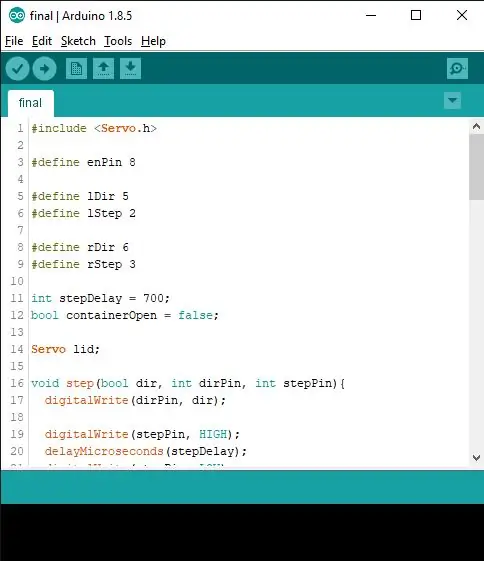This screenshot has height=561, width=484.
Task: Click on 'digitalWrite(dirPin, dir);' line
Action: [135, 400]
